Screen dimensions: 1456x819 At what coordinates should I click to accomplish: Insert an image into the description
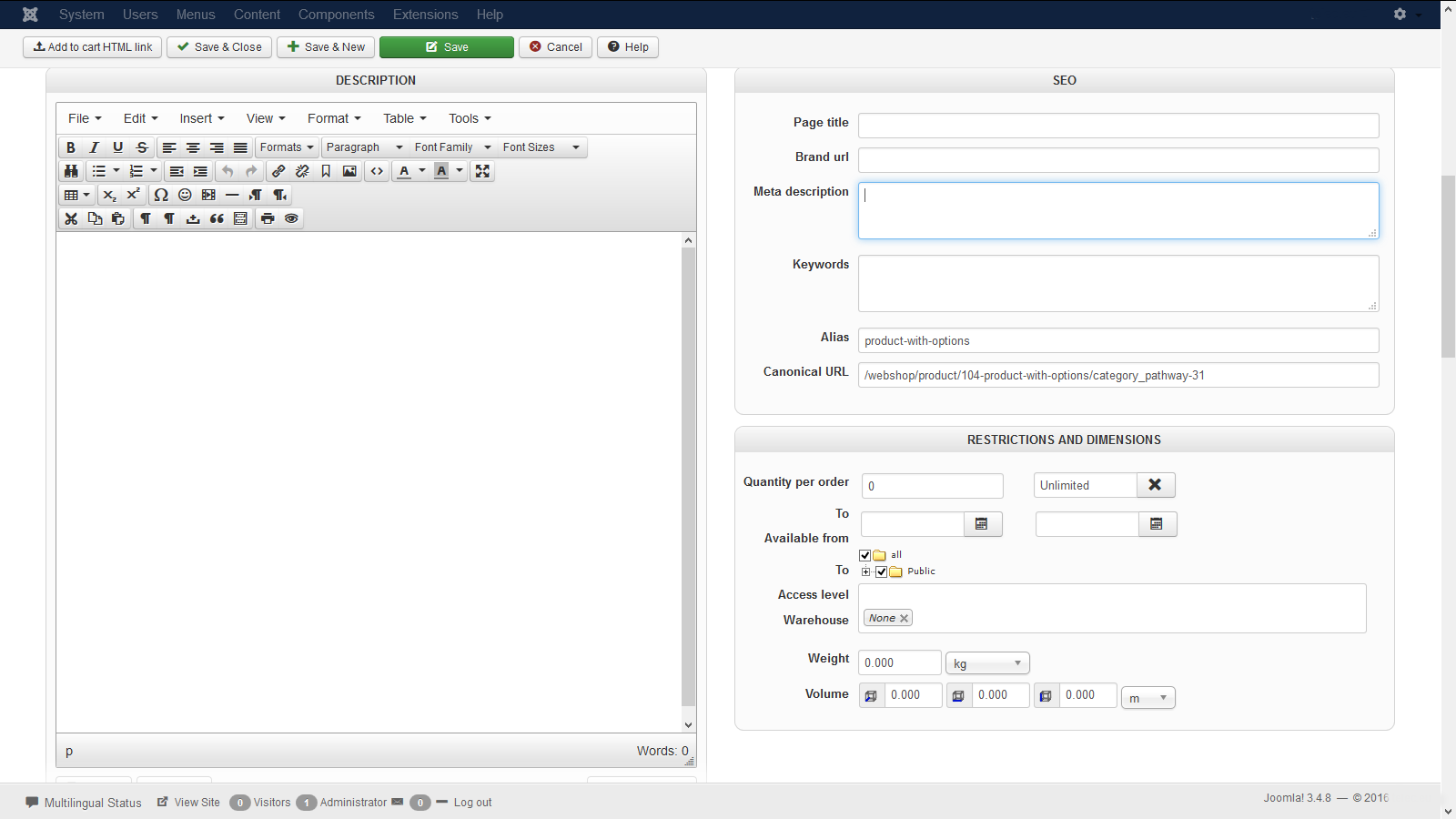pos(349,171)
